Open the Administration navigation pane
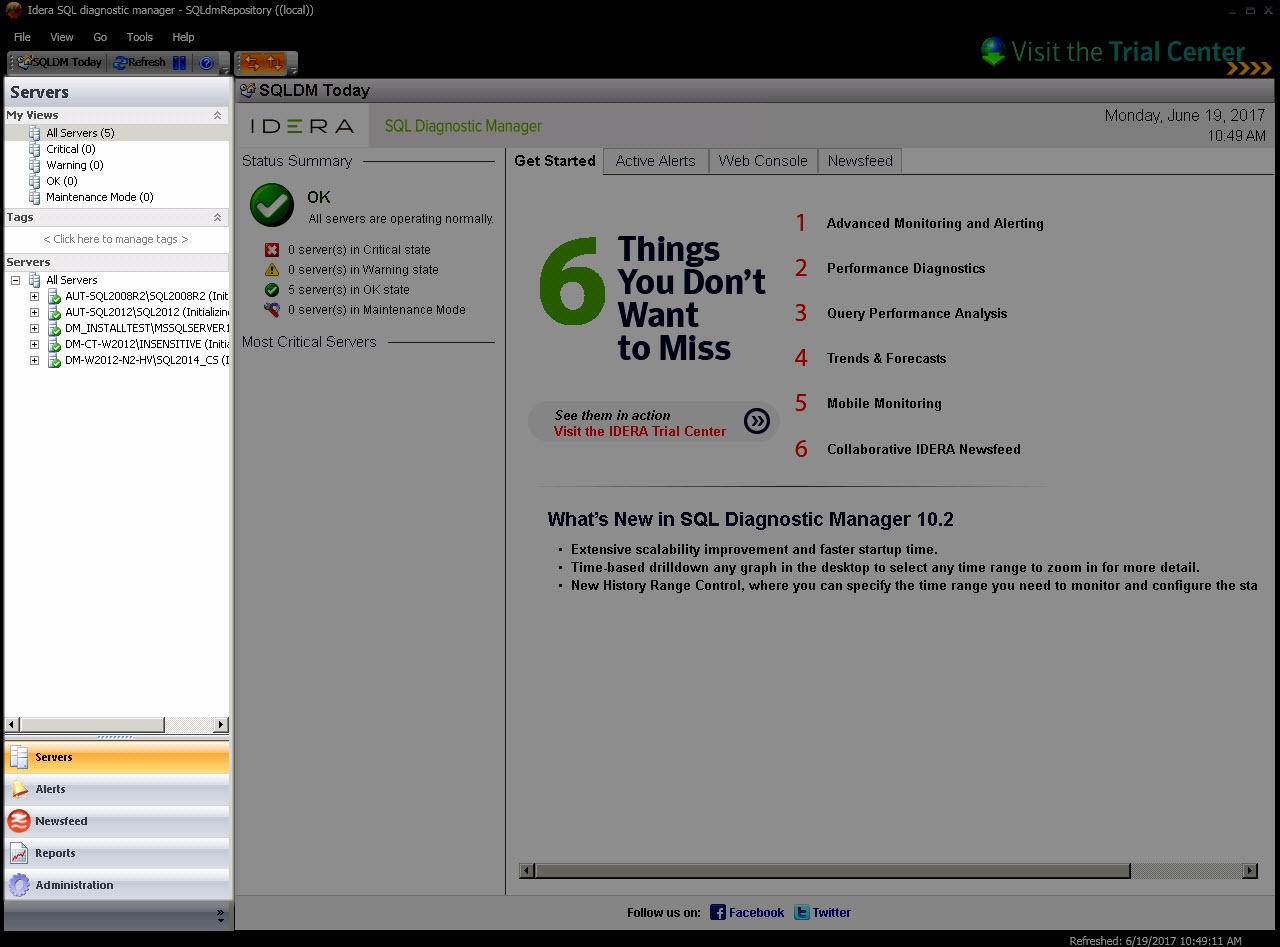The width and height of the screenshot is (1280, 947). [x=117, y=885]
